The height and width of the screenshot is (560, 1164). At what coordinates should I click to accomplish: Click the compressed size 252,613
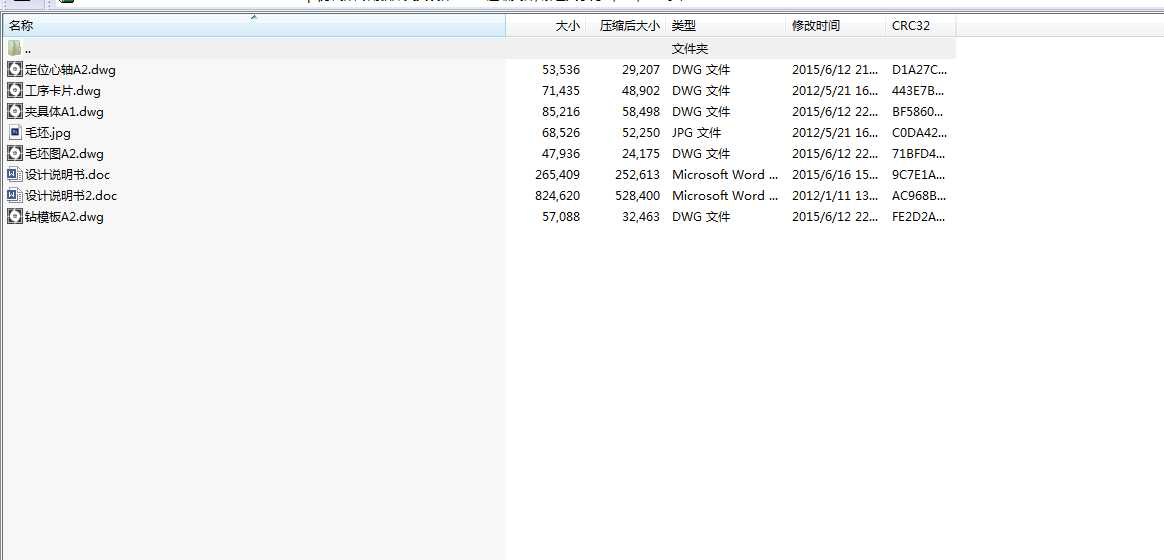pyautogui.click(x=638, y=175)
